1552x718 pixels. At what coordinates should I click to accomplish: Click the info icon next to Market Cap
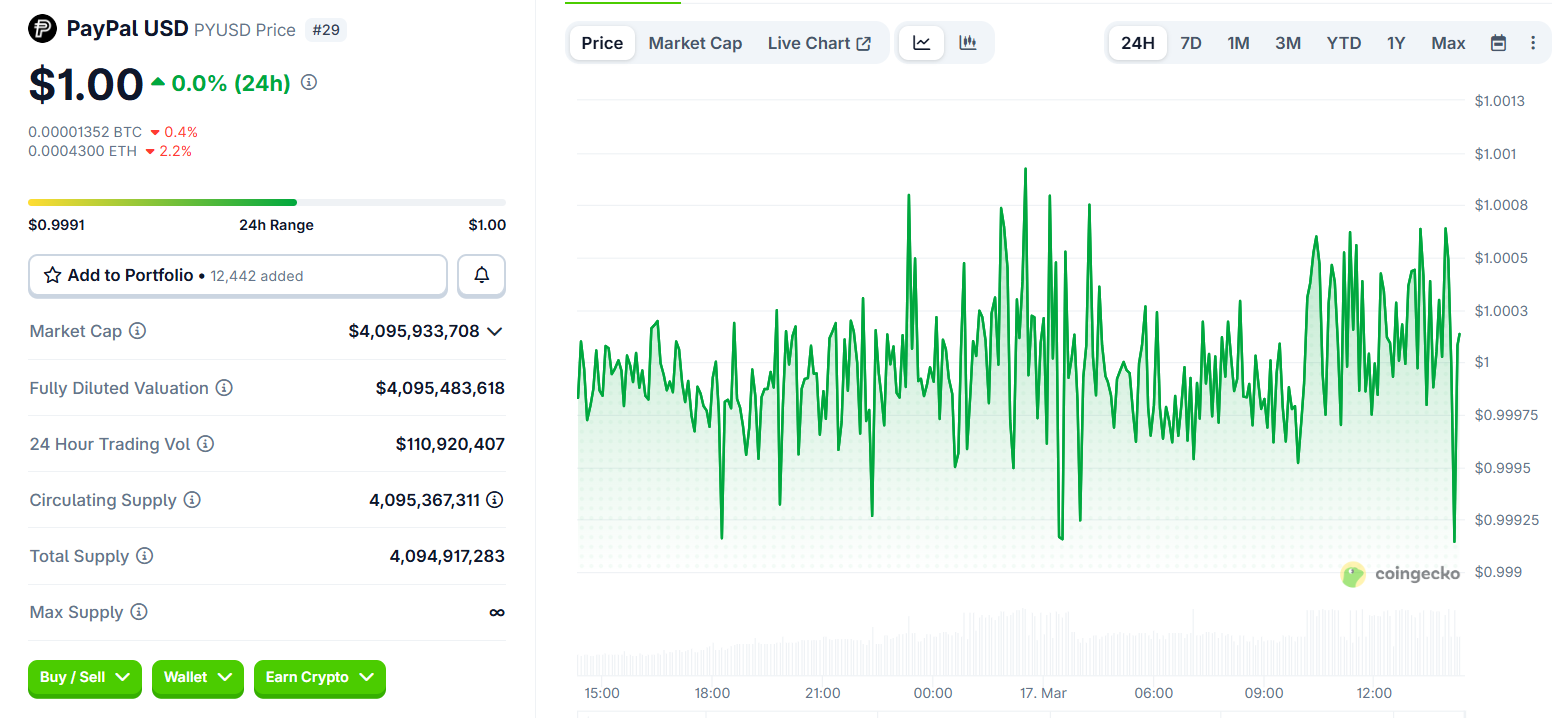(138, 331)
